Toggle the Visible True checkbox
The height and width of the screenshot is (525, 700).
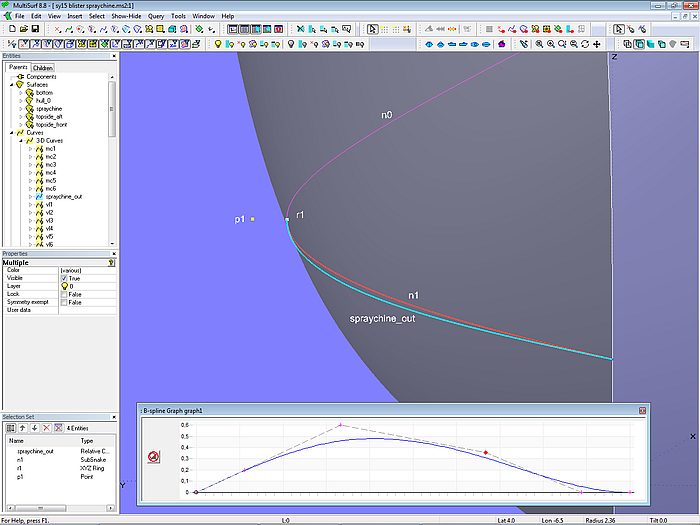(x=65, y=278)
